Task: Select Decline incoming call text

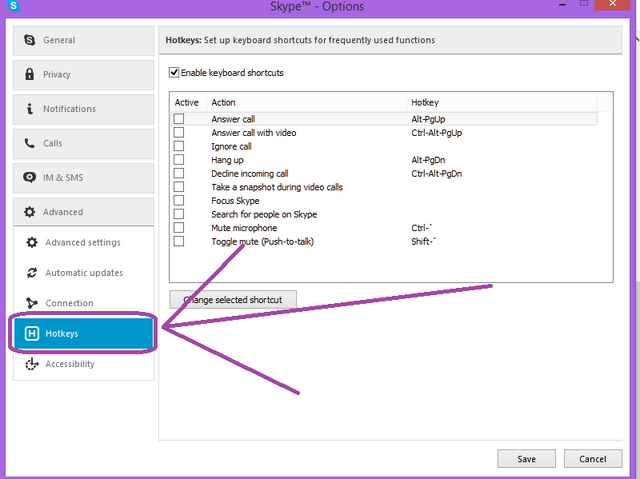Action: (x=250, y=173)
